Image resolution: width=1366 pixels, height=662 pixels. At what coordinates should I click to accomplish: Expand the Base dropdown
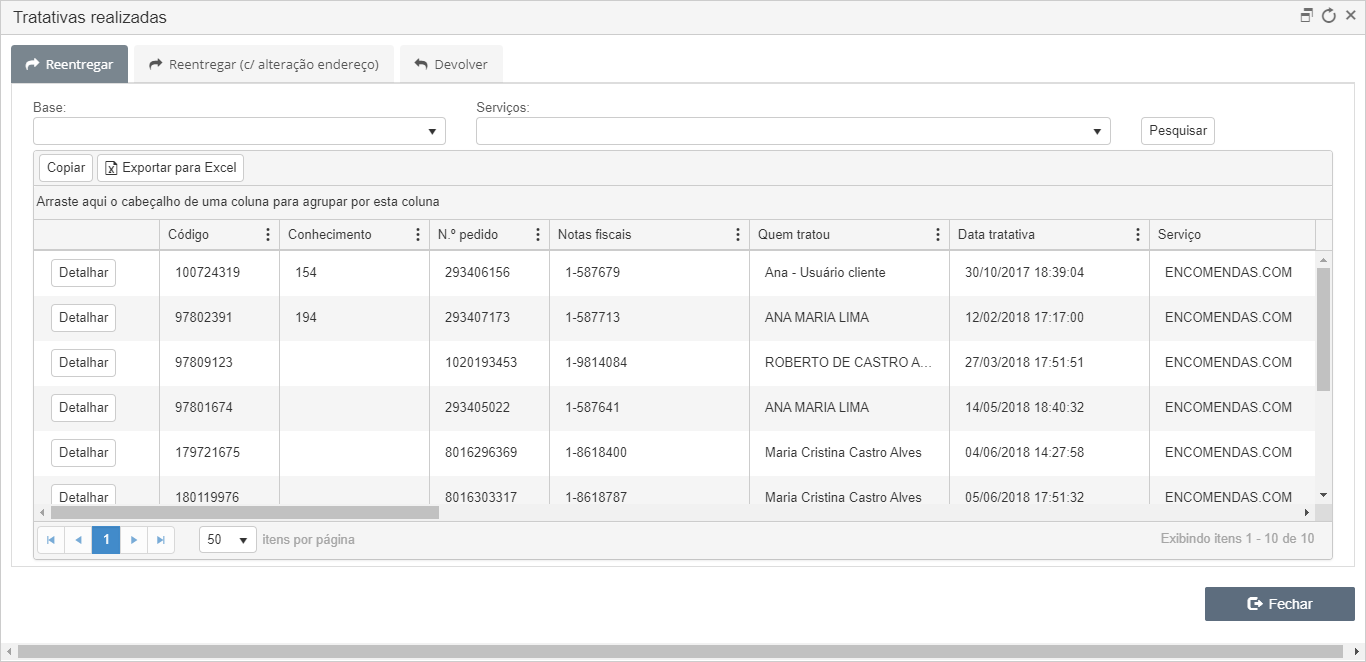[x=432, y=131]
